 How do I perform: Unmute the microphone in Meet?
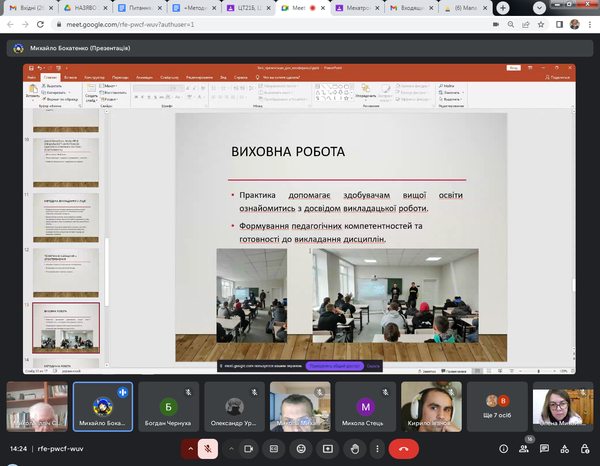pos(207,450)
